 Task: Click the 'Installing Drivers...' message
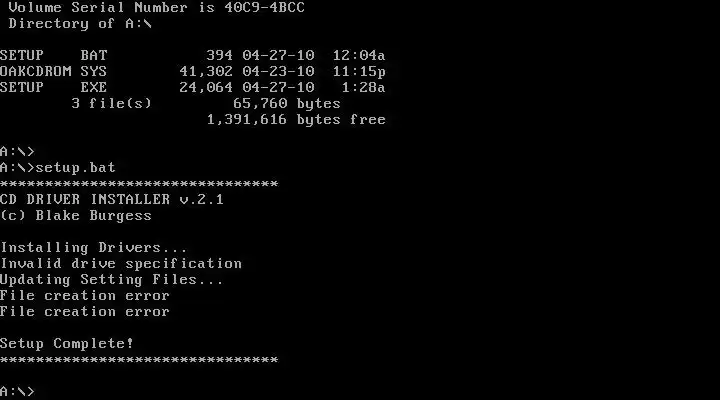[x=94, y=248]
